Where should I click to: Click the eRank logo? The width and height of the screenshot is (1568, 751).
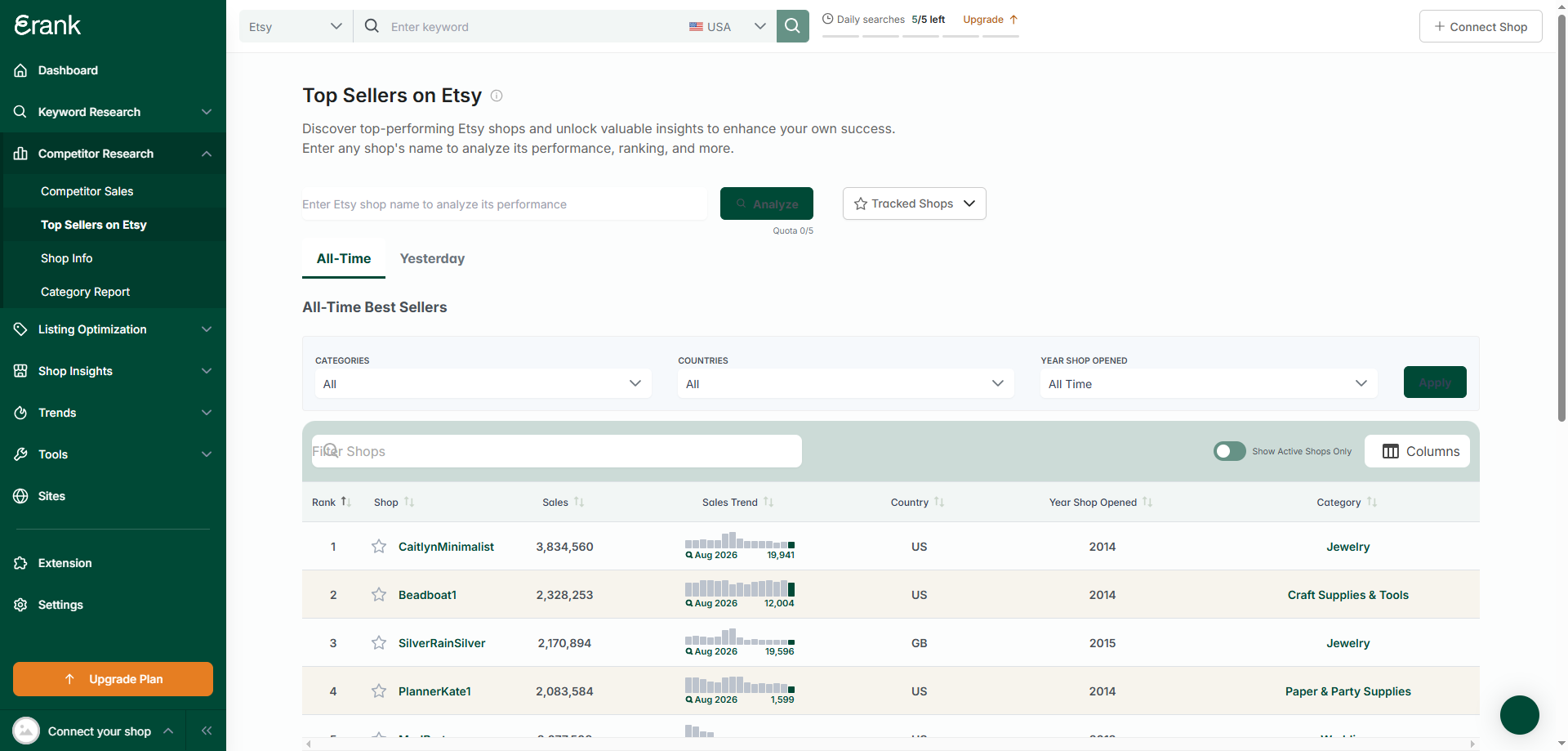47,25
